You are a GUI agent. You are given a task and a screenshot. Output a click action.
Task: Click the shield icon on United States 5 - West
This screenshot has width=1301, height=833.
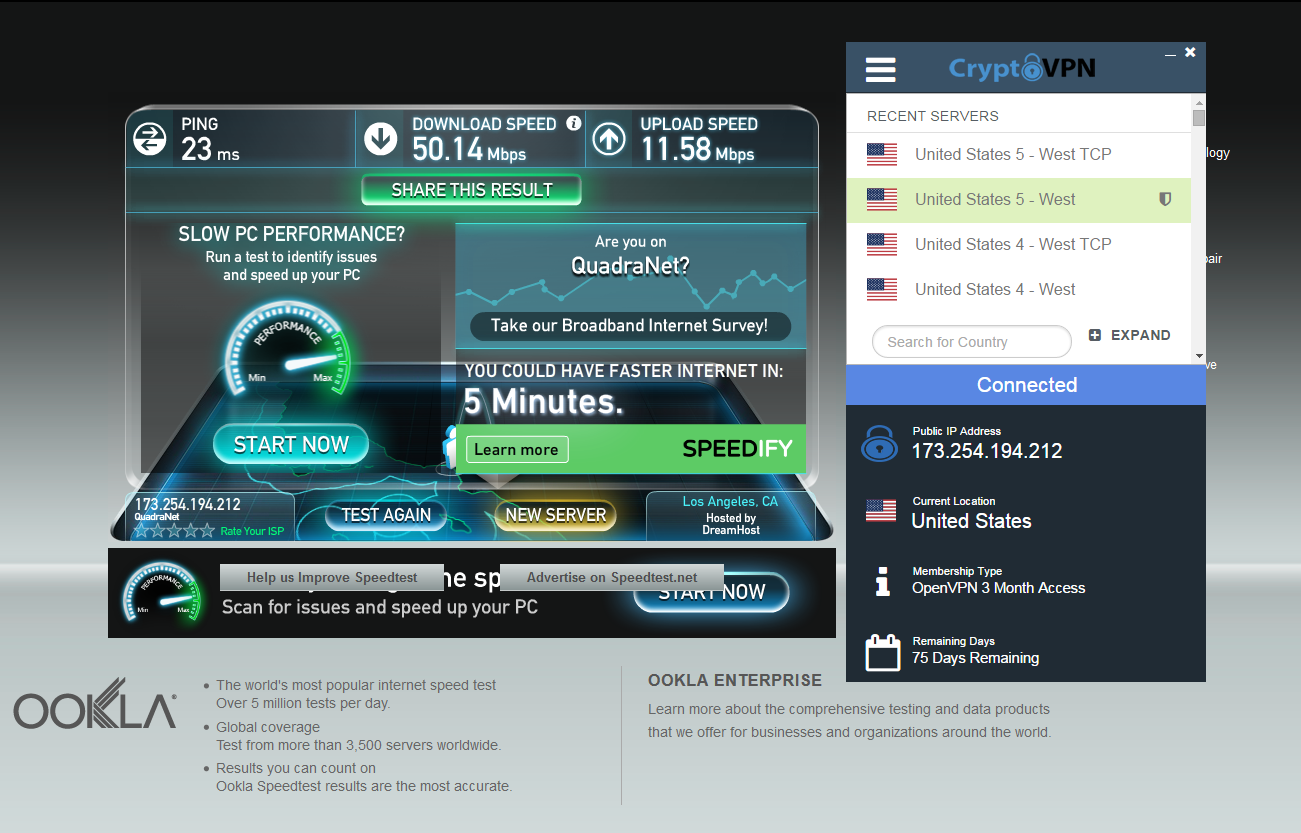[x=1164, y=199]
